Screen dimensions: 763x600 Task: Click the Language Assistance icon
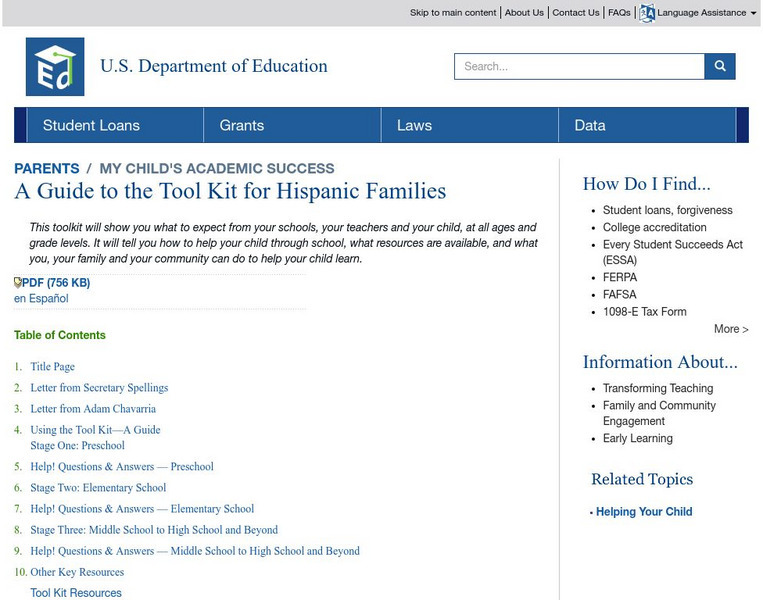coord(647,13)
